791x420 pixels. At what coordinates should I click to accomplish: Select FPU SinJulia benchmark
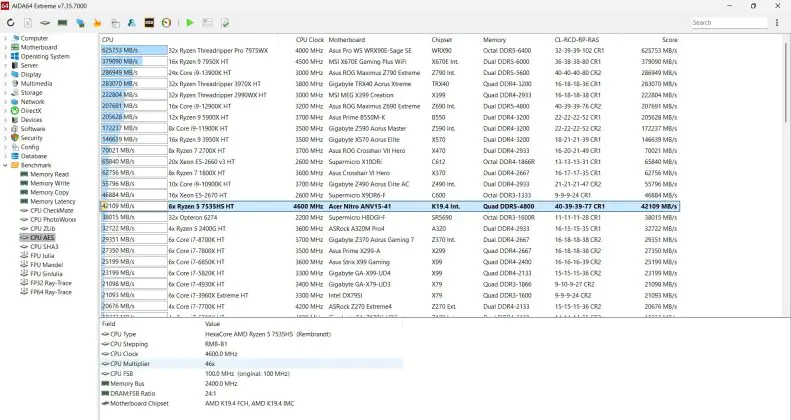point(46,274)
